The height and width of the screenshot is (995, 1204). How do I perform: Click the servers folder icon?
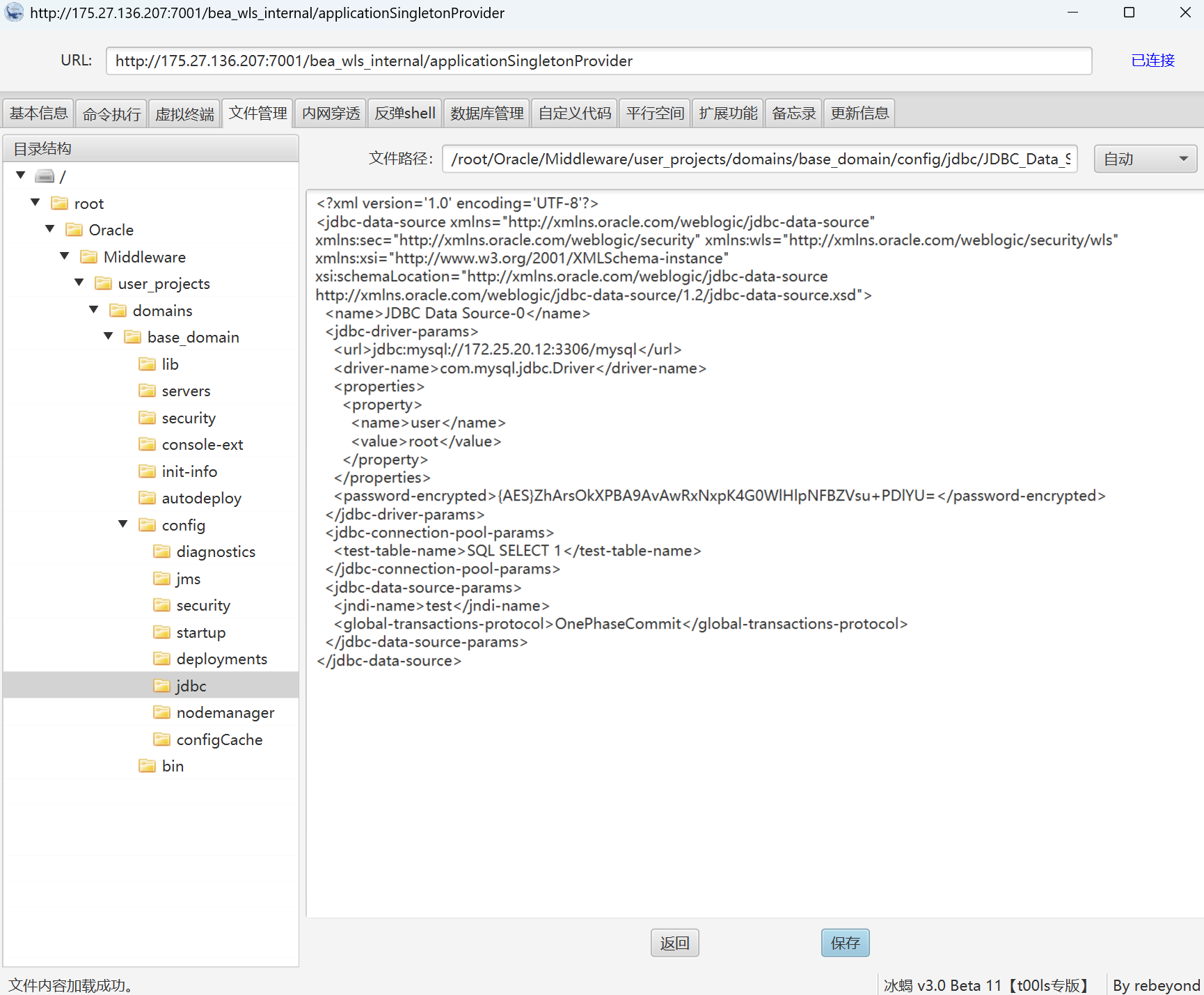[x=147, y=391]
